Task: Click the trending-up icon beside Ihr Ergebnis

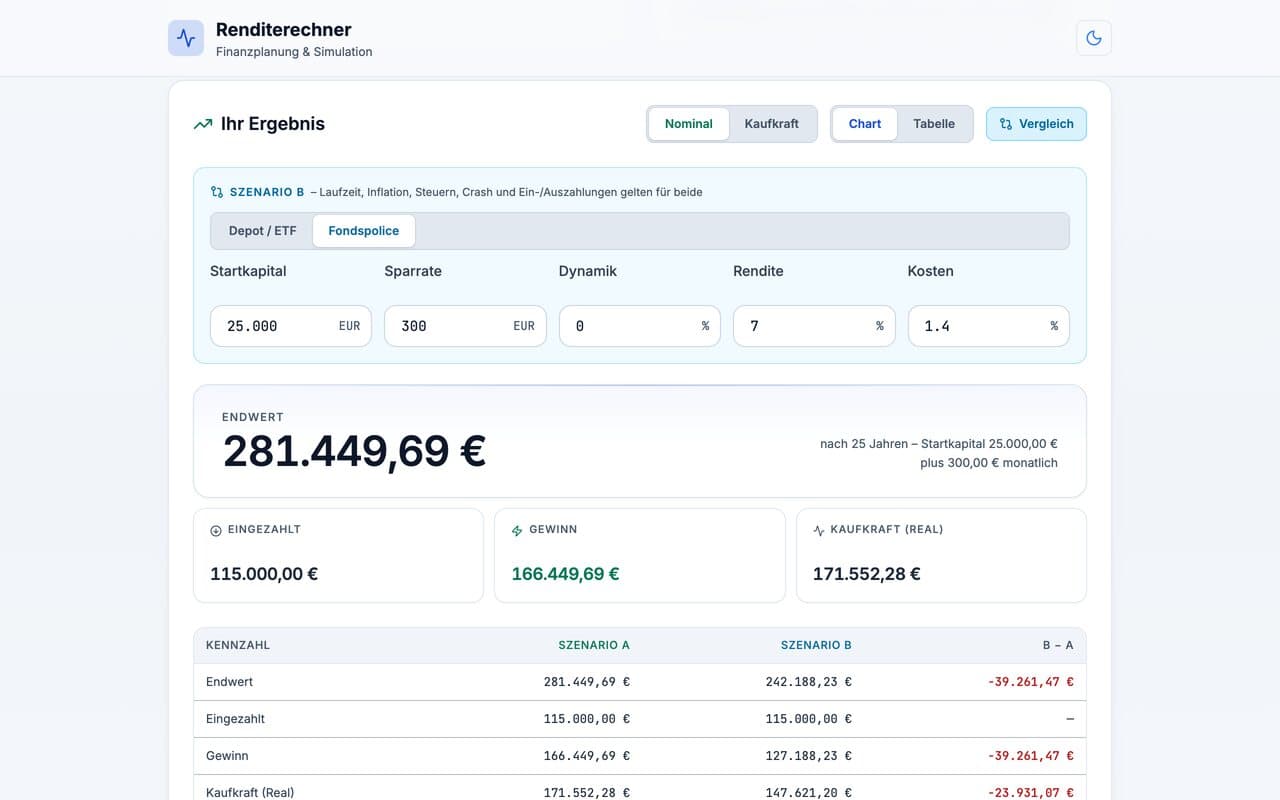Action: click(203, 124)
